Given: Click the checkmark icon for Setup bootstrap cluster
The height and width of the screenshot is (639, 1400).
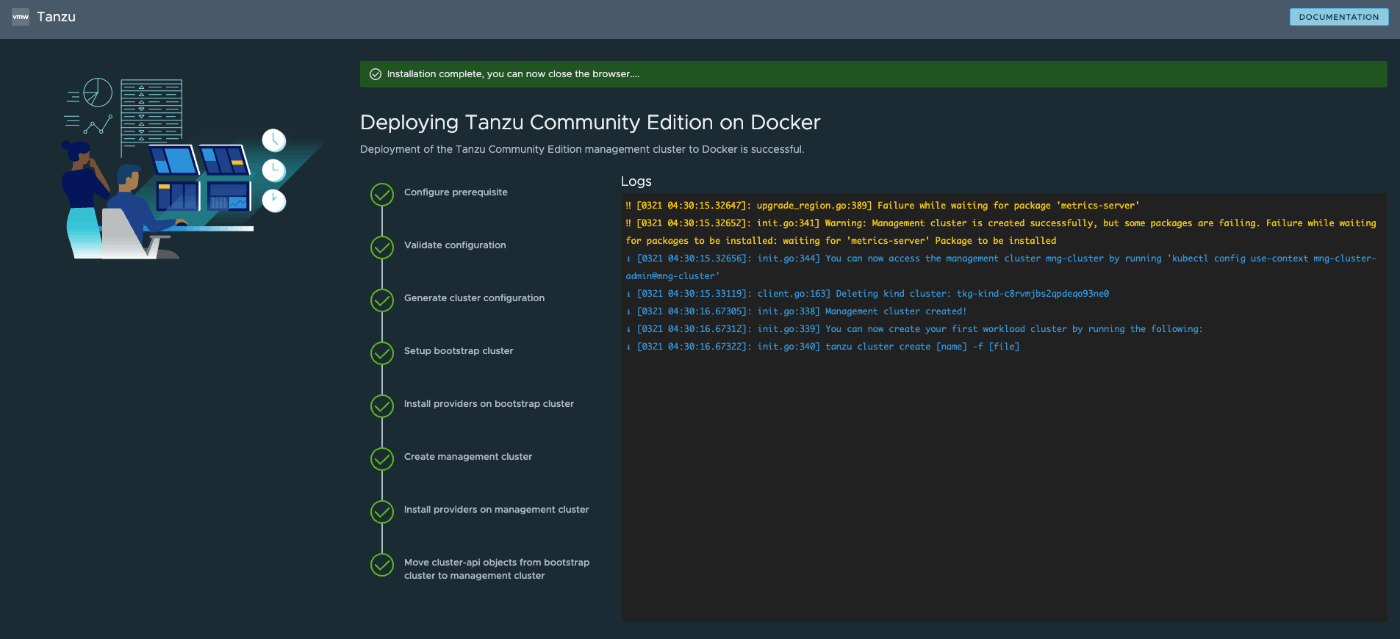Looking at the screenshot, I should point(382,353).
